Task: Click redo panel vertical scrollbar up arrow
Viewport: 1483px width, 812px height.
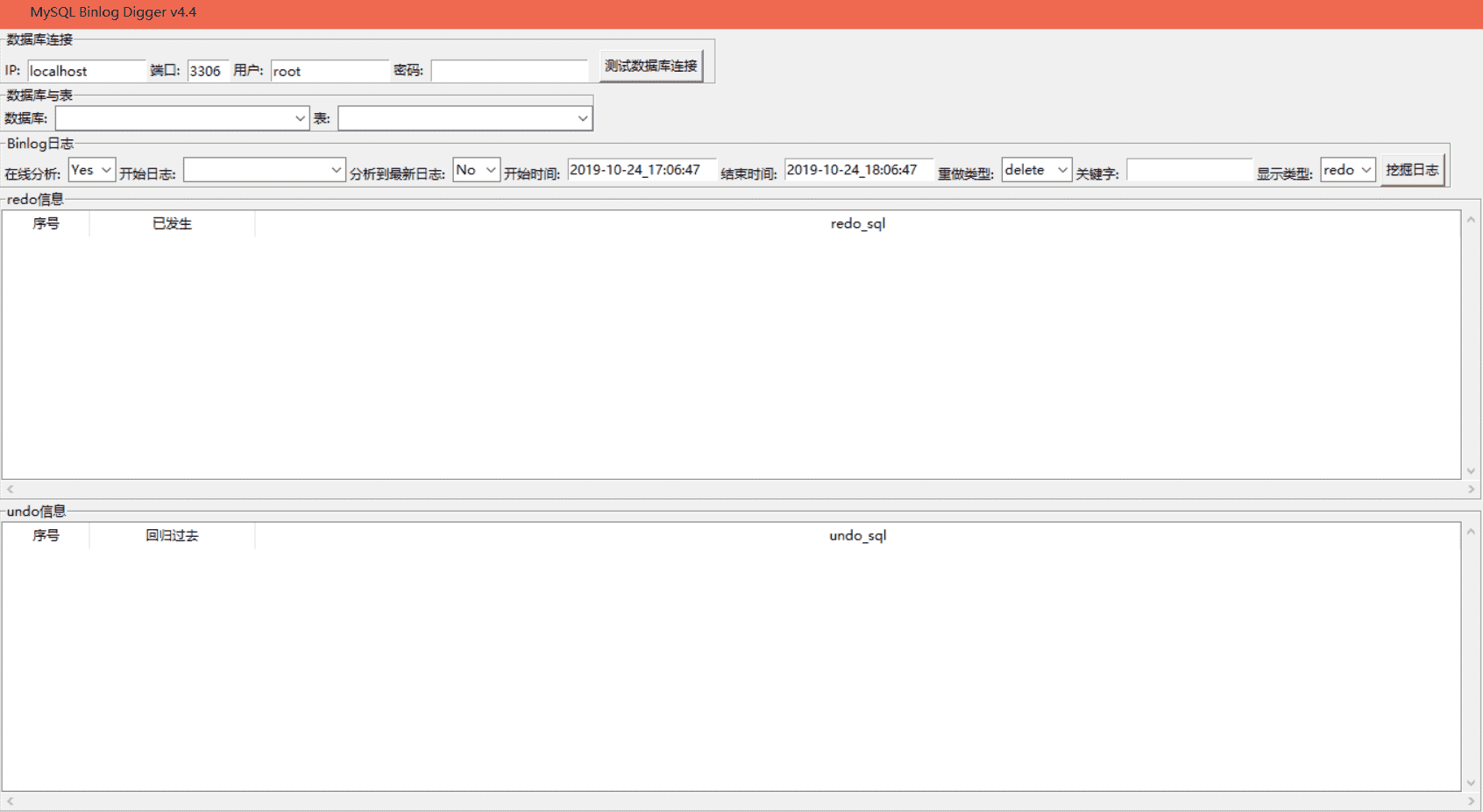Action: [x=1471, y=220]
